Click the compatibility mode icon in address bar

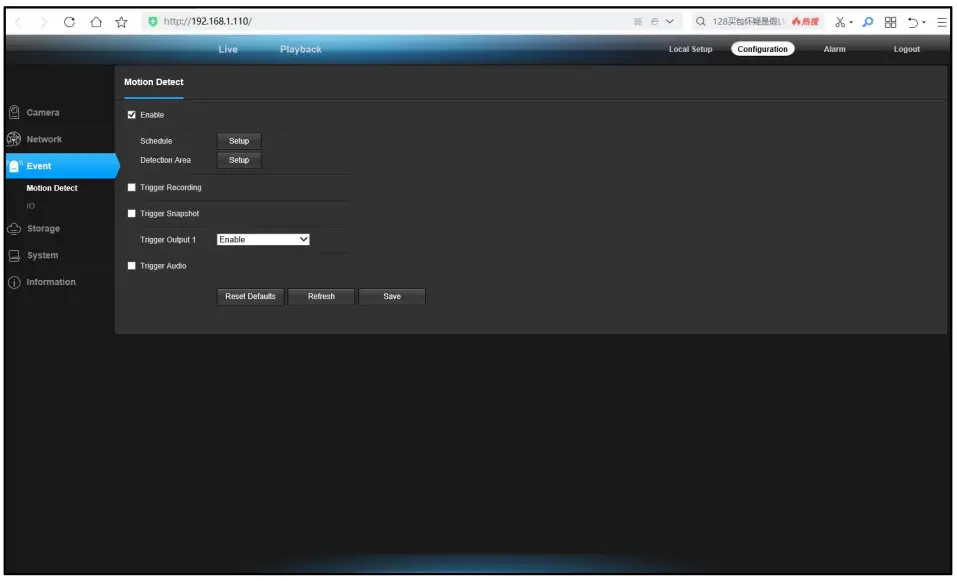[654, 21]
